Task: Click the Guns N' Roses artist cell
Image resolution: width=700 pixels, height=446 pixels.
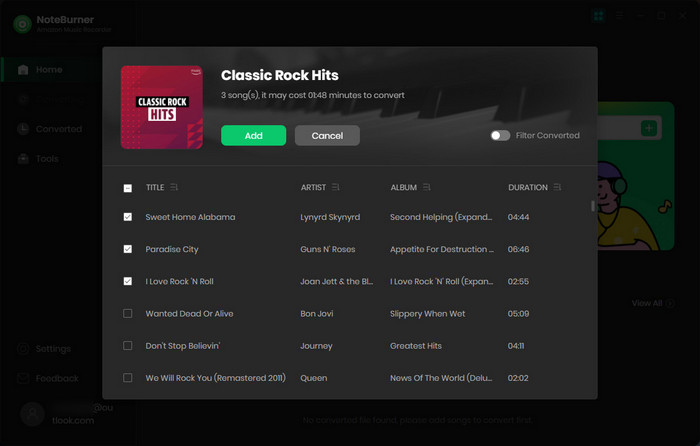Action: 328,249
